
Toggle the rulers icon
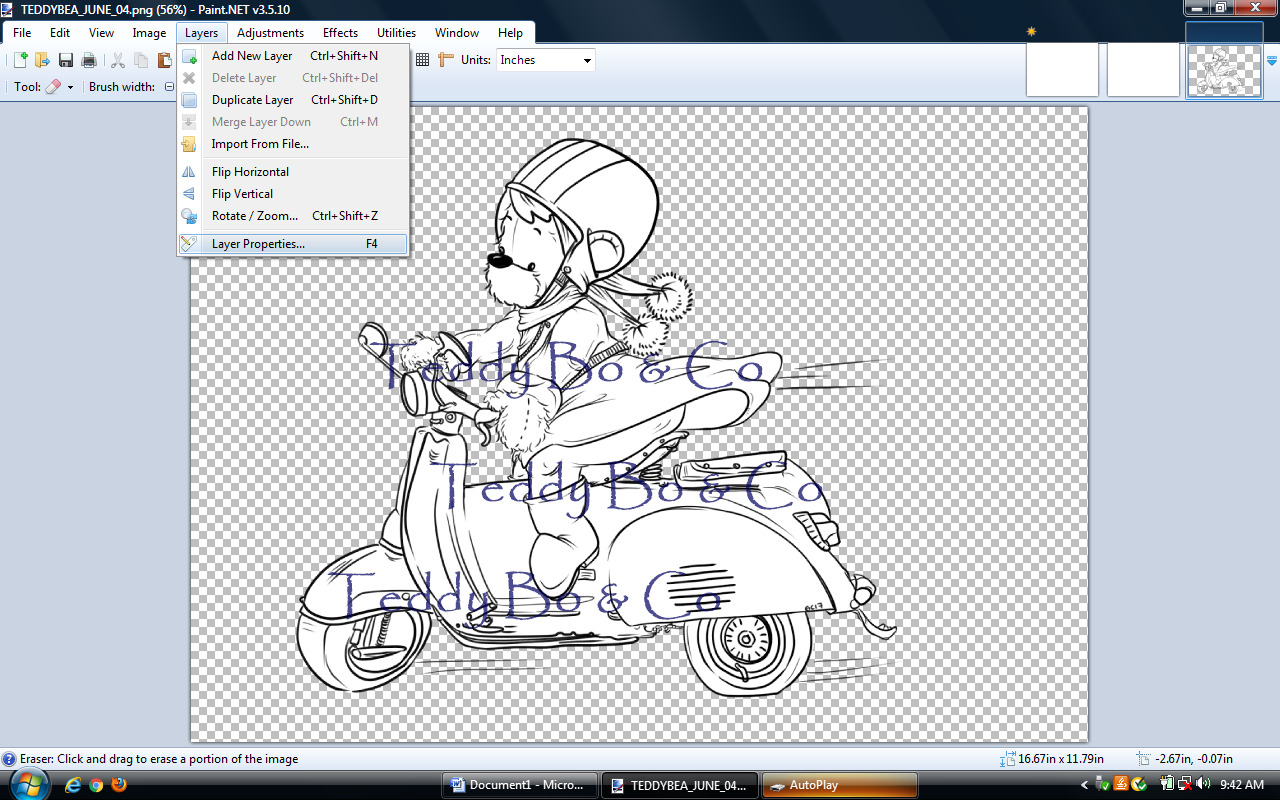point(446,60)
